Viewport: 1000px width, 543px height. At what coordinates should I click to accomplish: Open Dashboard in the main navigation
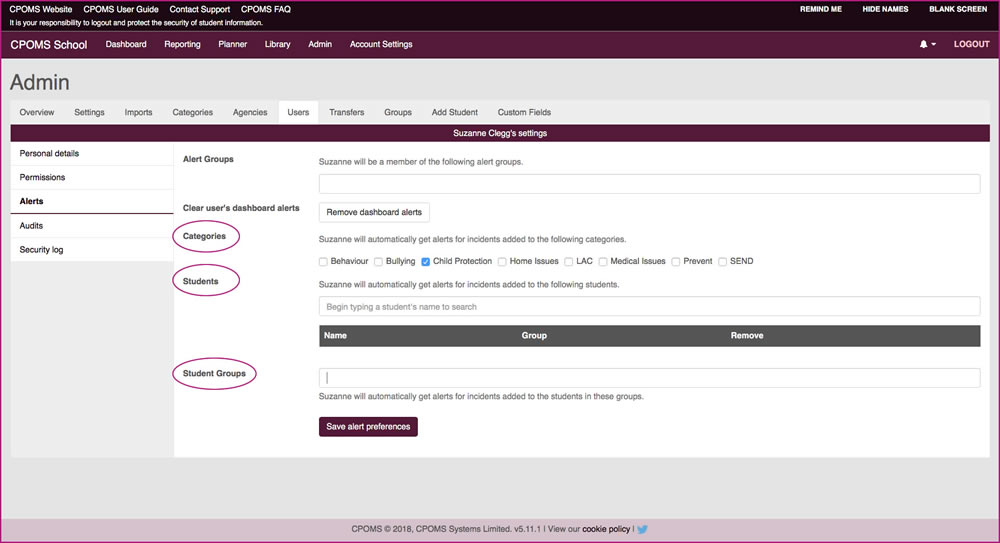126,44
